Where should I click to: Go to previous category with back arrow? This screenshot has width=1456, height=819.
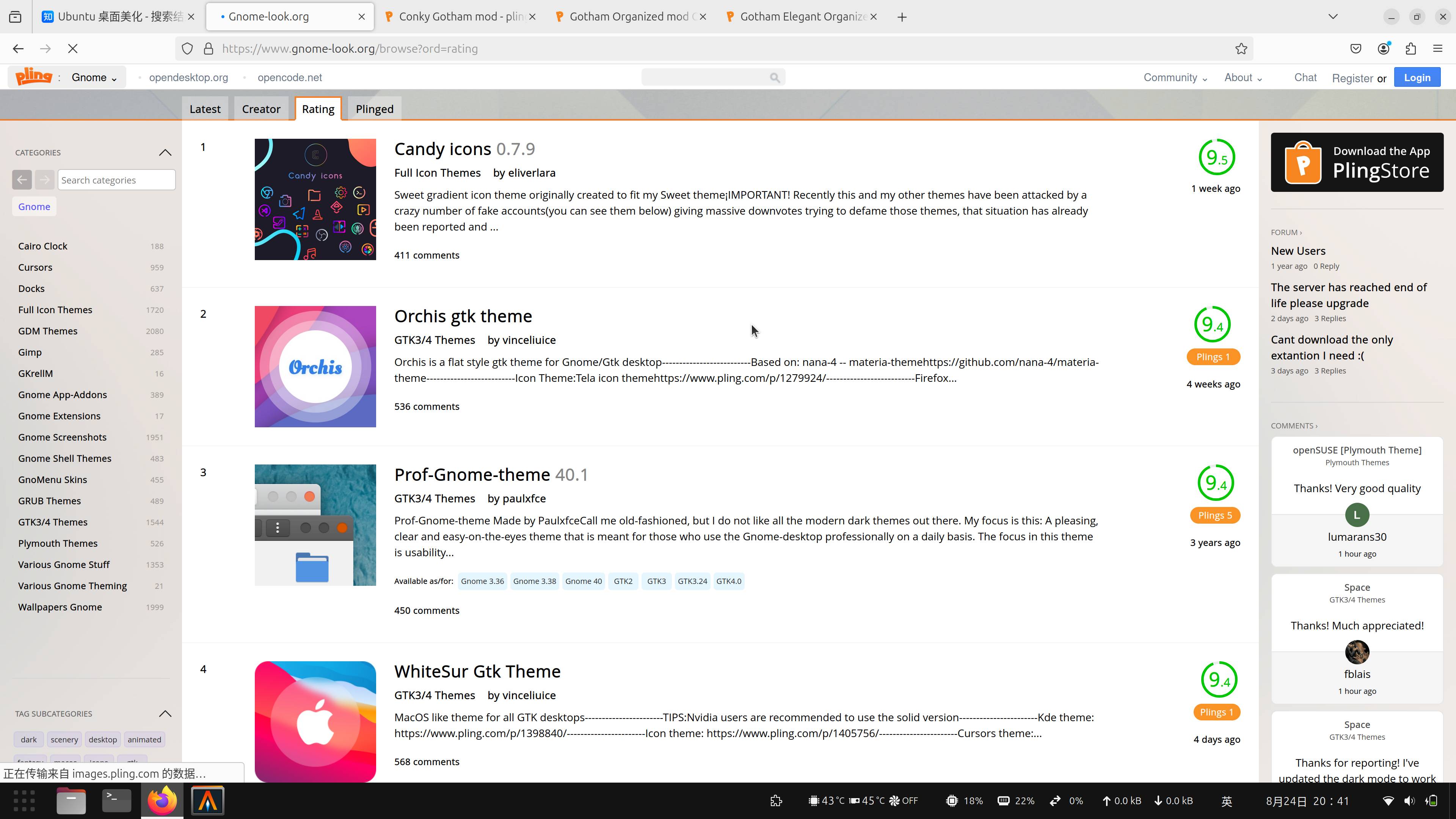[x=22, y=180]
